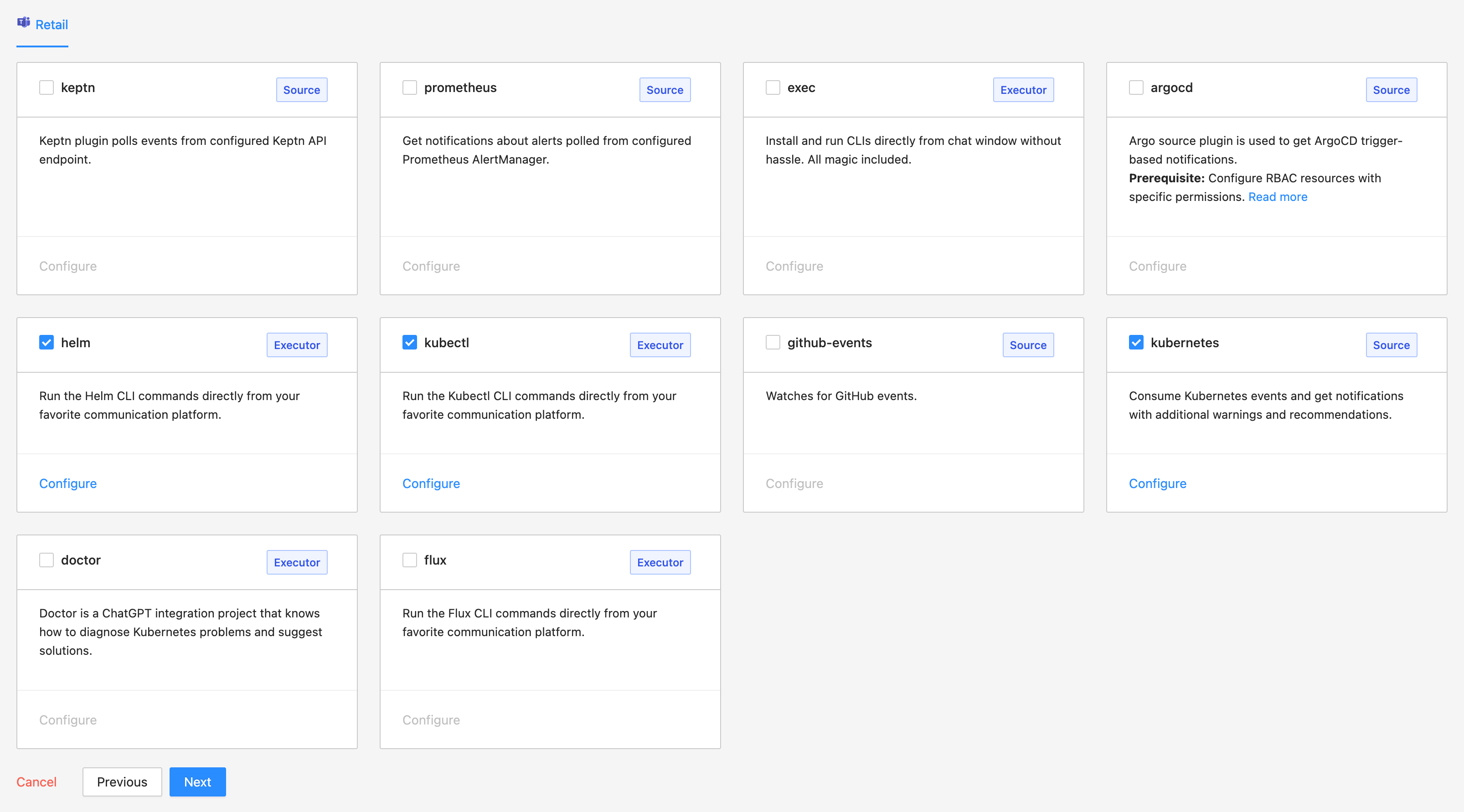Viewport: 1464px width, 812px height.
Task: Click the disabled Configure on flux card
Action: [431, 720]
